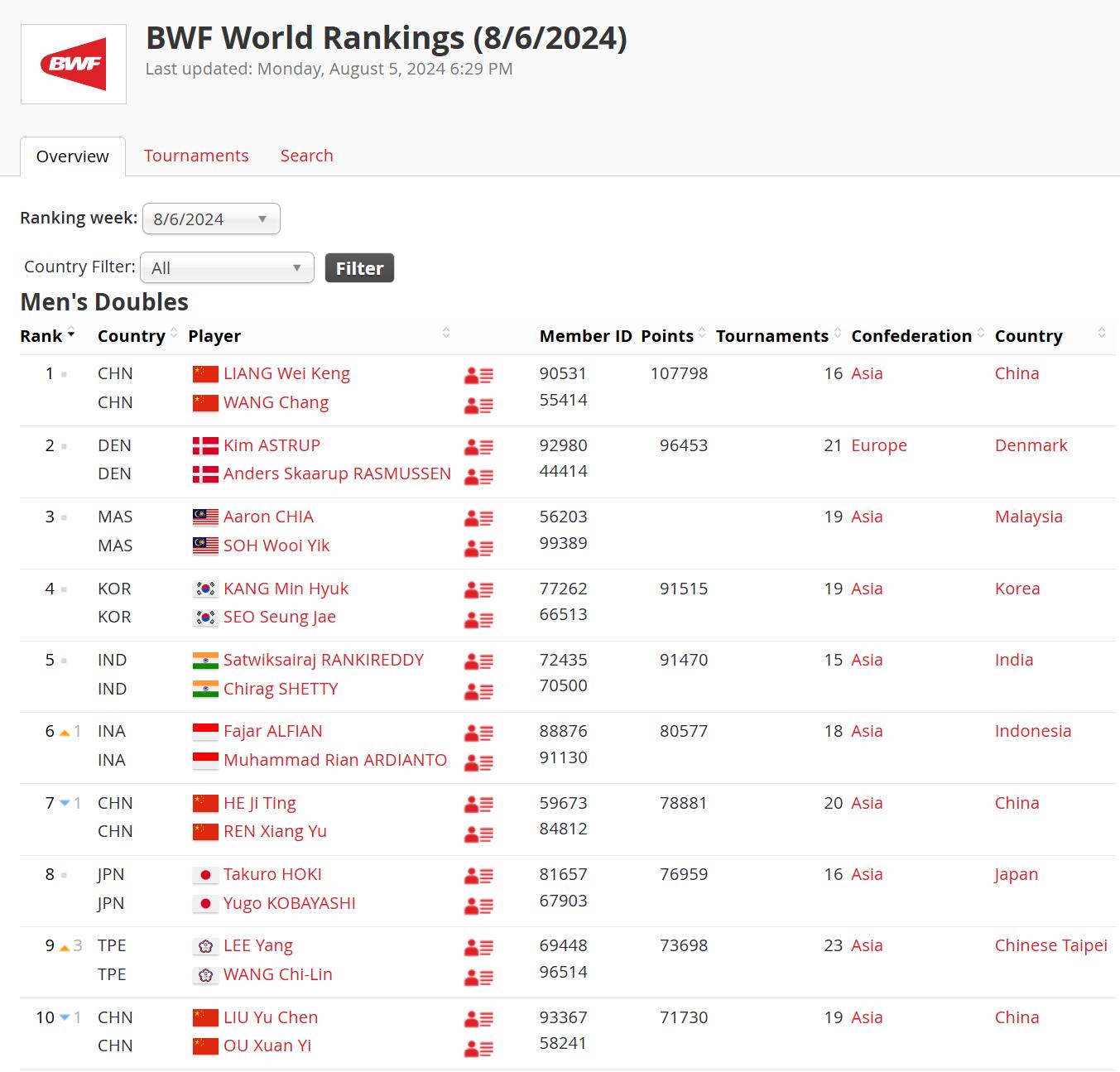This screenshot has height=1072, width=1120.
Task: Open Fajar ALFIAN player link
Action: click(273, 731)
